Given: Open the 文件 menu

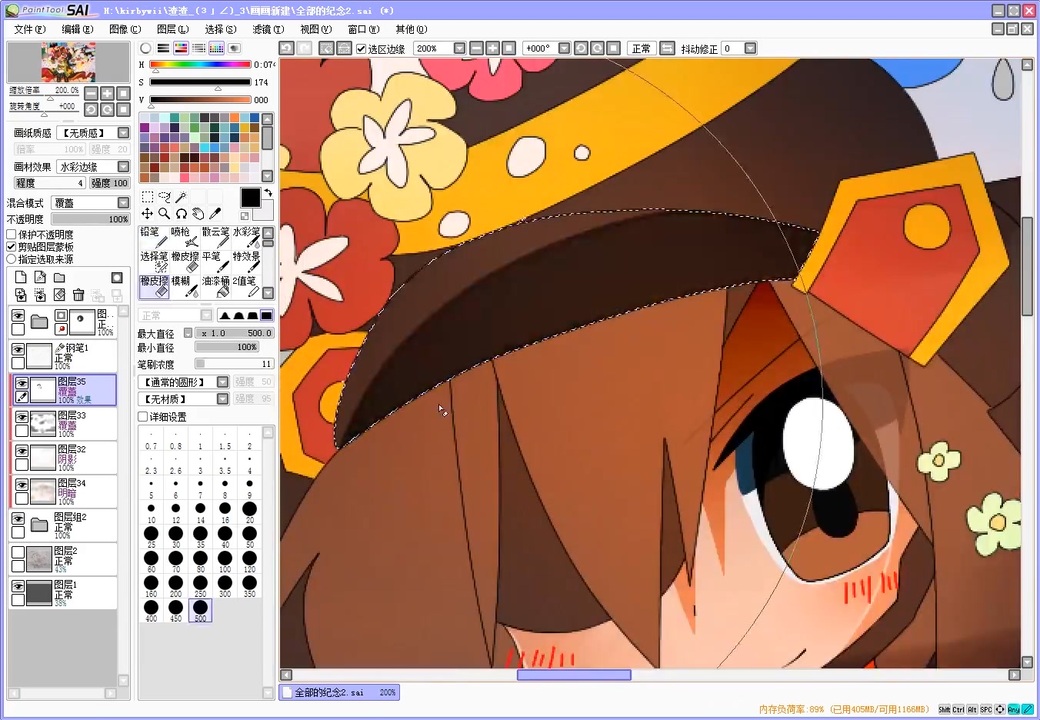Looking at the screenshot, I should [x=30, y=29].
